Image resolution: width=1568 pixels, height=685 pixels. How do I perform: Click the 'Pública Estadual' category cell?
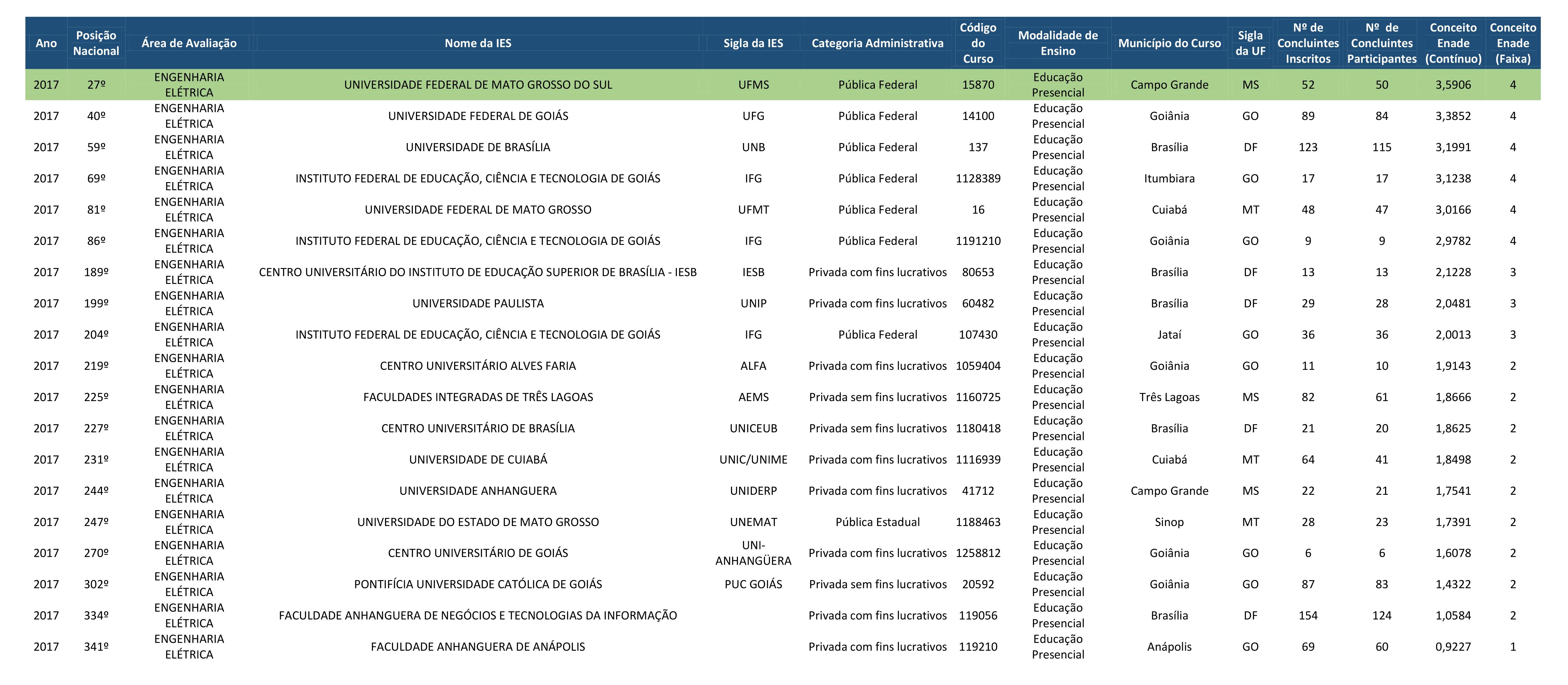[877, 522]
